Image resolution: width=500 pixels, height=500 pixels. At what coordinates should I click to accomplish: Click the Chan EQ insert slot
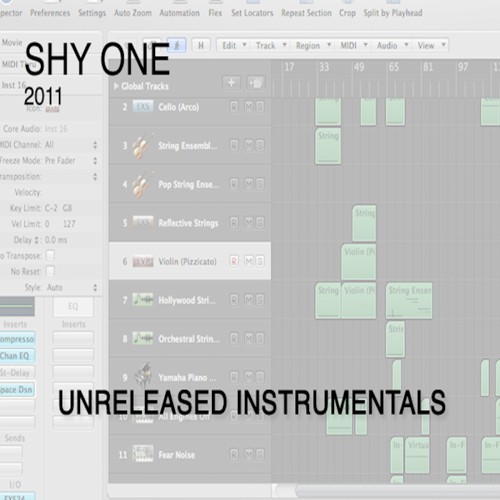(x=17, y=356)
